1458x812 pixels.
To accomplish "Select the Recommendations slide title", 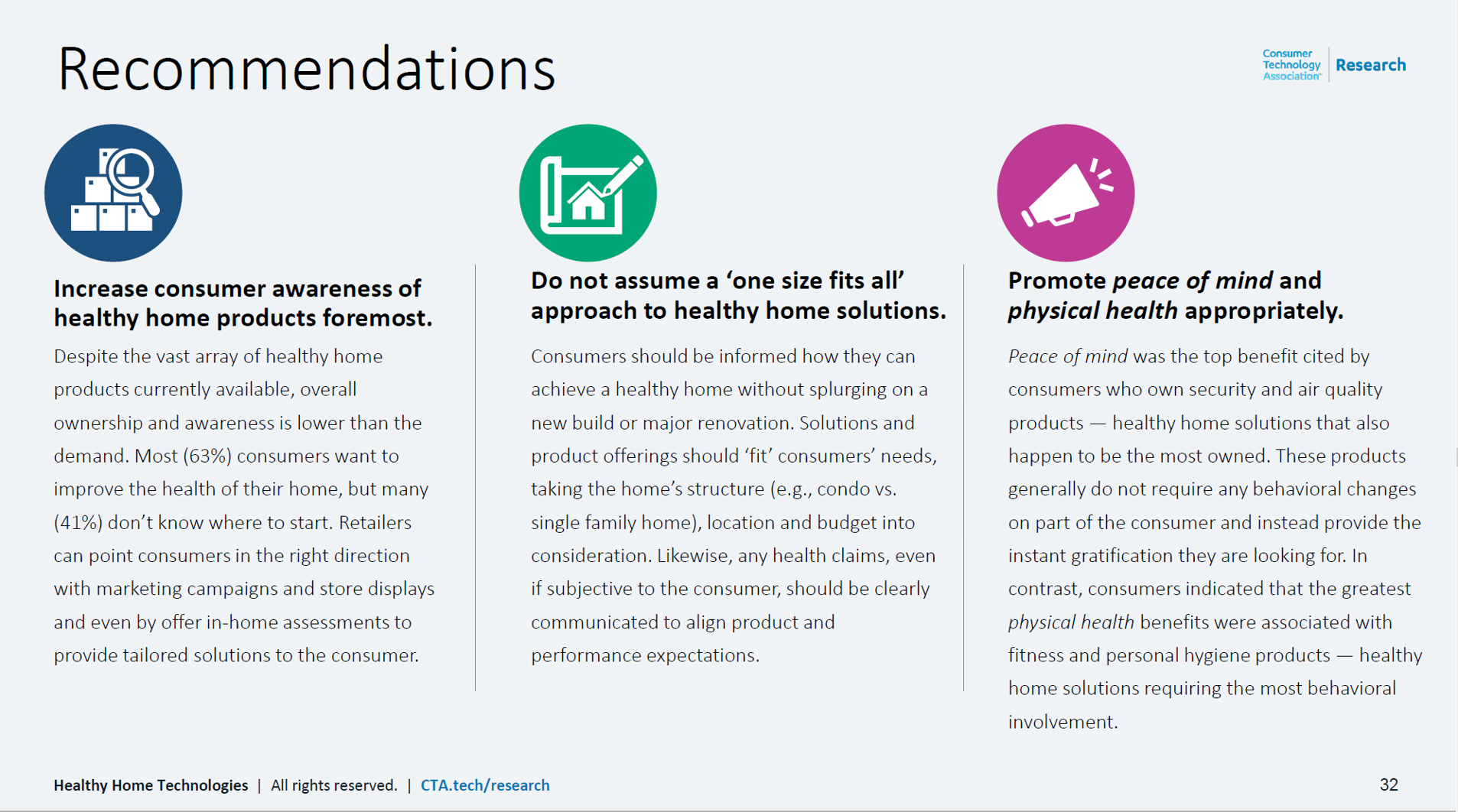I will click(x=306, y=70).
